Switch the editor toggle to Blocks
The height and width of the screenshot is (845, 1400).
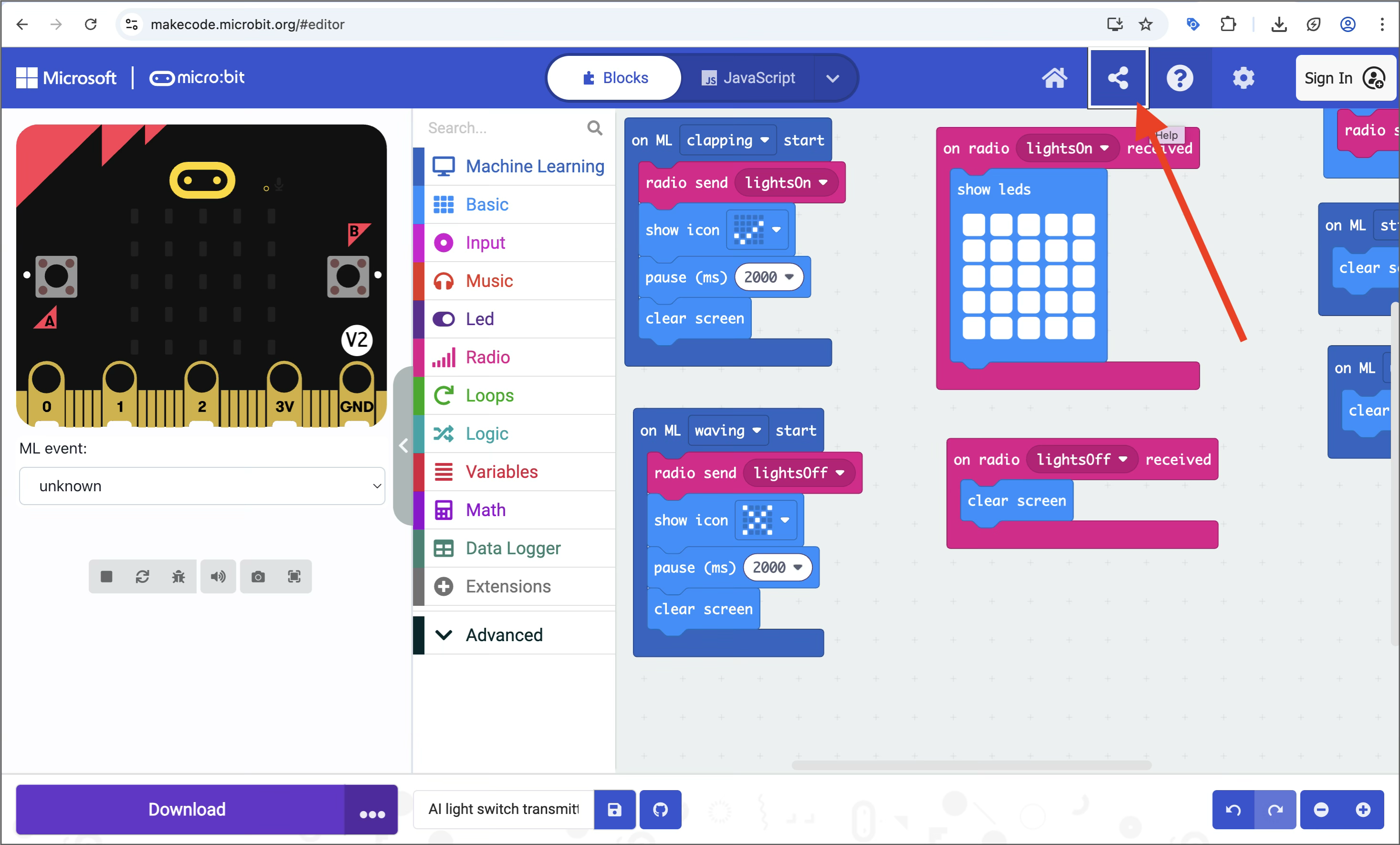click(613, 78)
